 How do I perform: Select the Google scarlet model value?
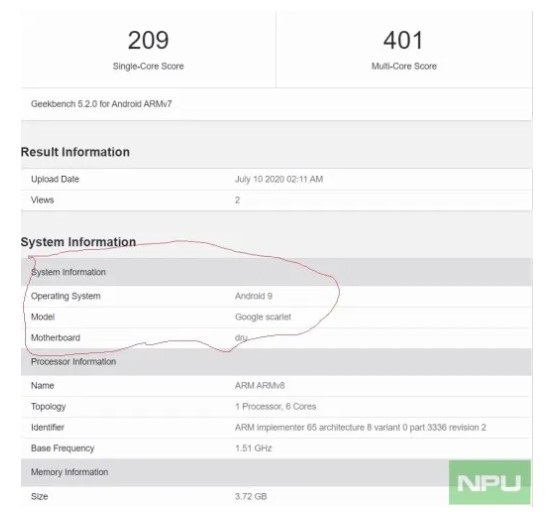[263, 317]
